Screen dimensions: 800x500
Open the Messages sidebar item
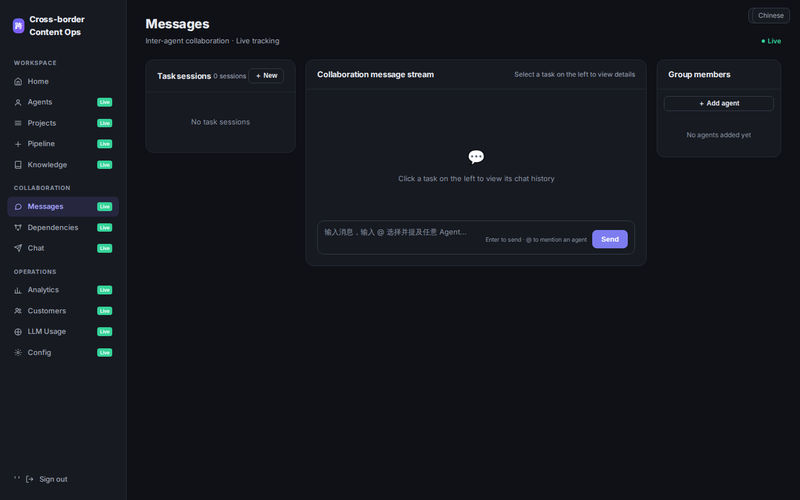pyautogui.click(x=63, y=207)
